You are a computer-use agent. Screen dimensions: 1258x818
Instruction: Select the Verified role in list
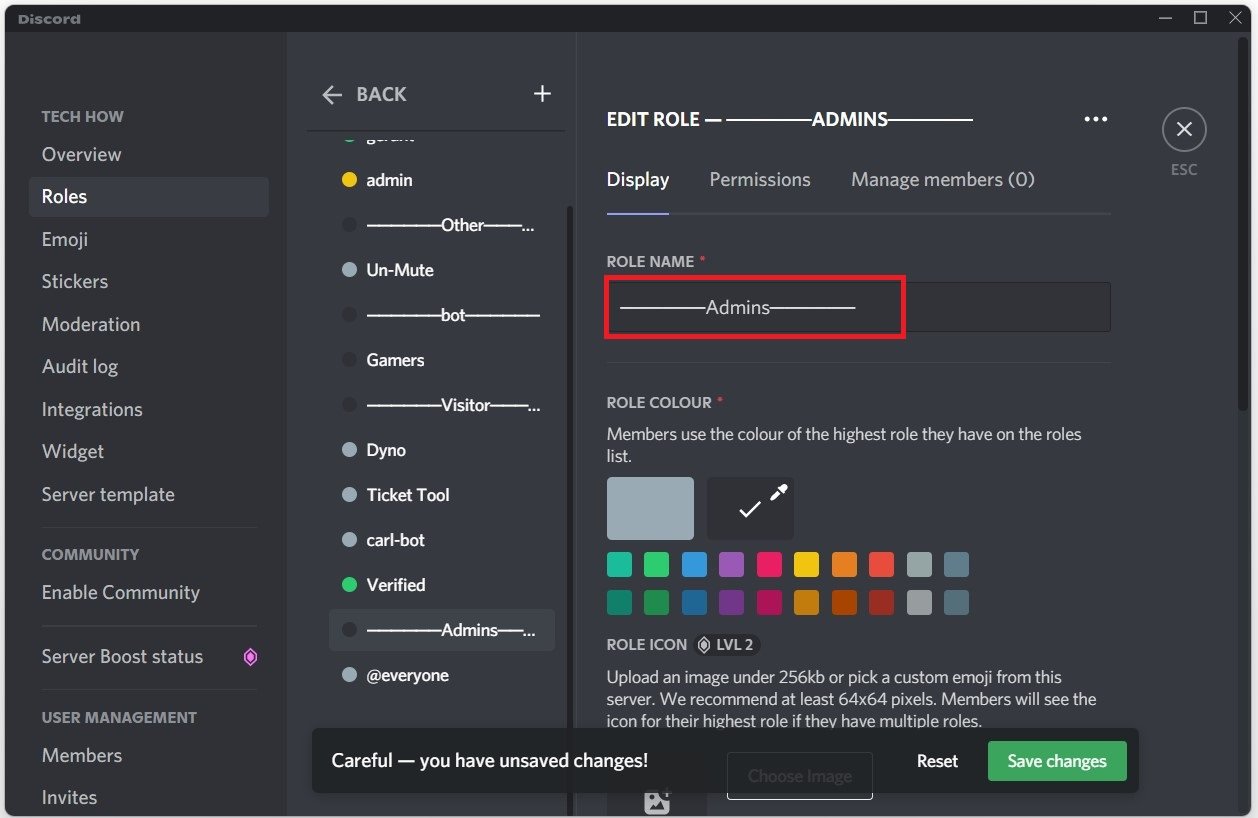395,585
